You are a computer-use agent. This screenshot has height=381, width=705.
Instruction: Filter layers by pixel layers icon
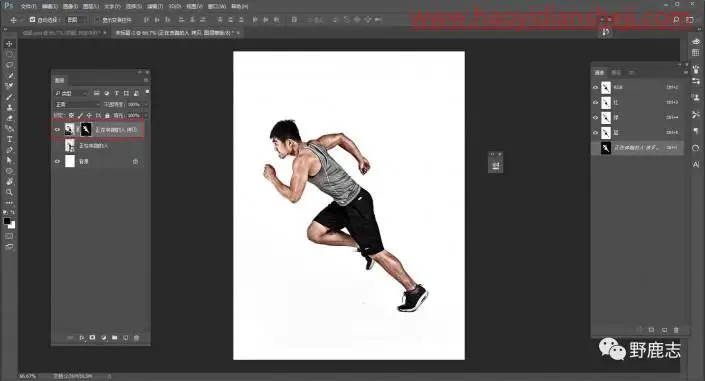click(96, 93)
